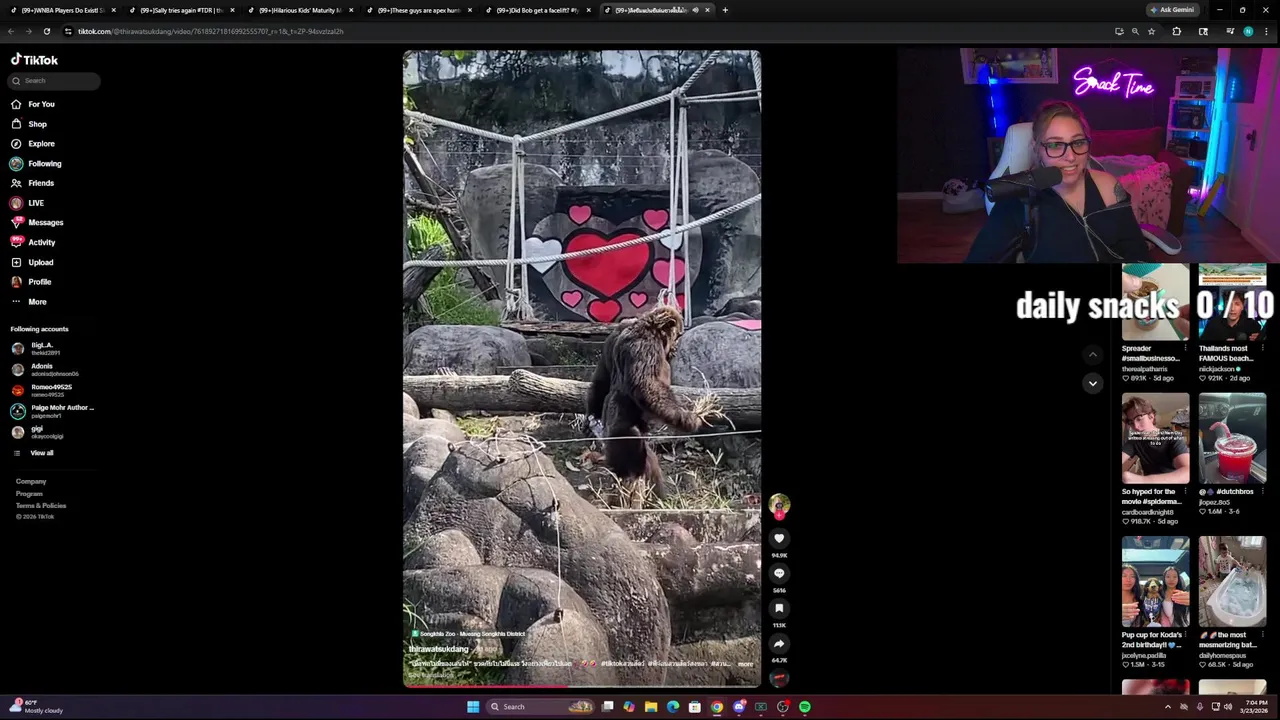Open Messages in the sidebar

pyautogui.click(x=37, y=222)
